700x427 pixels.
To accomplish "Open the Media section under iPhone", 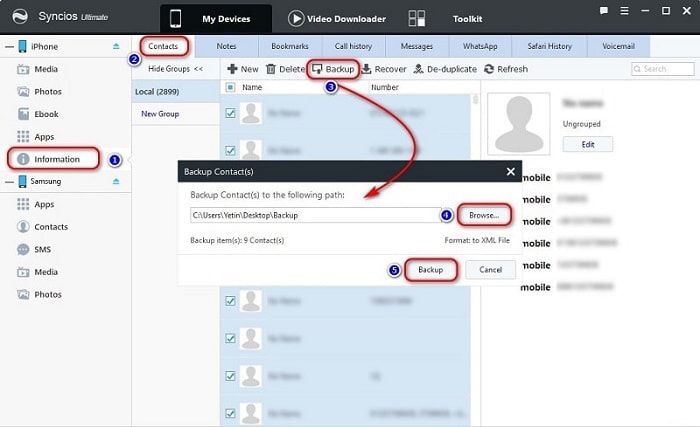I will point(46,70).
